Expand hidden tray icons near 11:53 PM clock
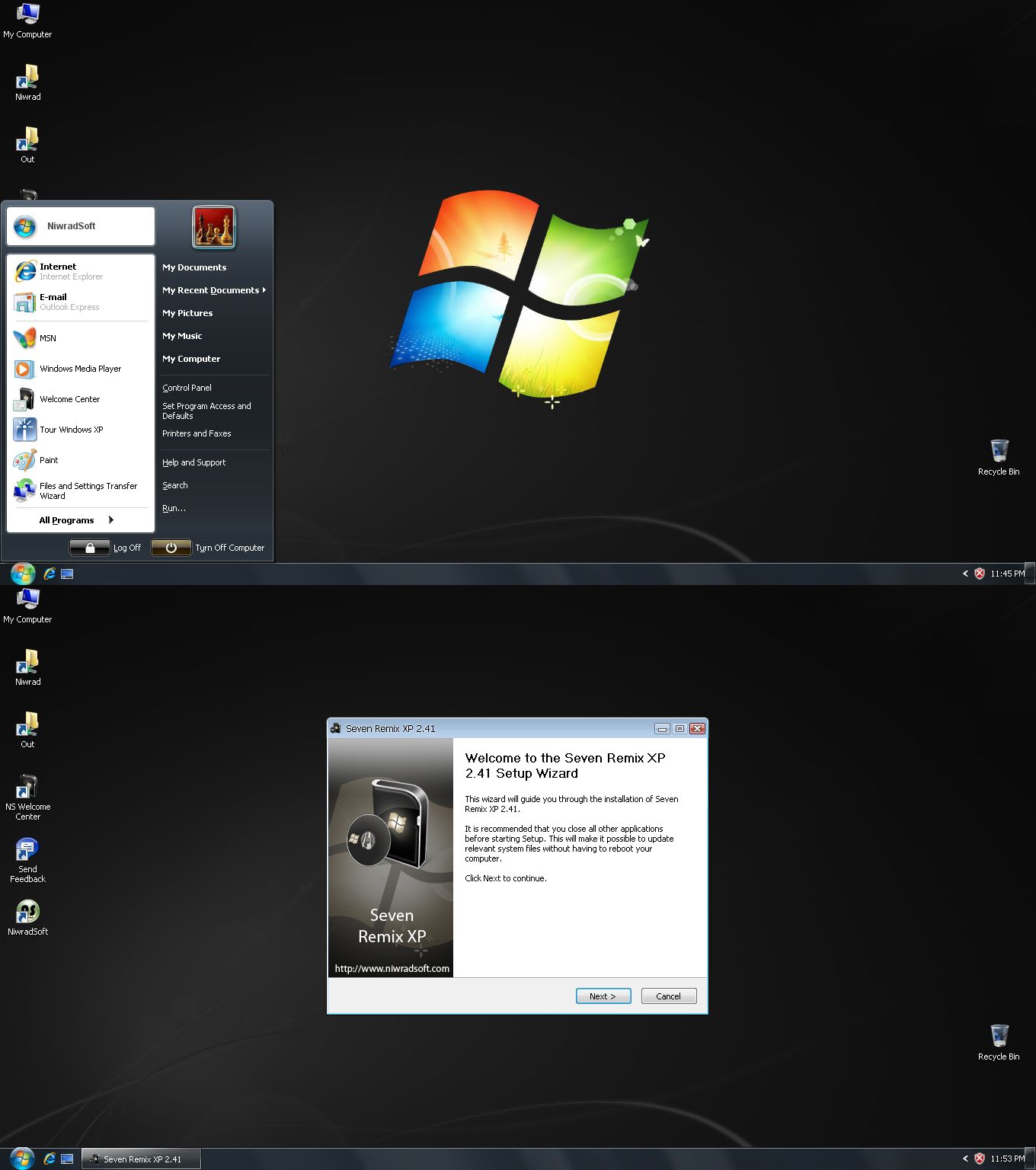Screen dimensions: 1036x1170 point(965,1159)
